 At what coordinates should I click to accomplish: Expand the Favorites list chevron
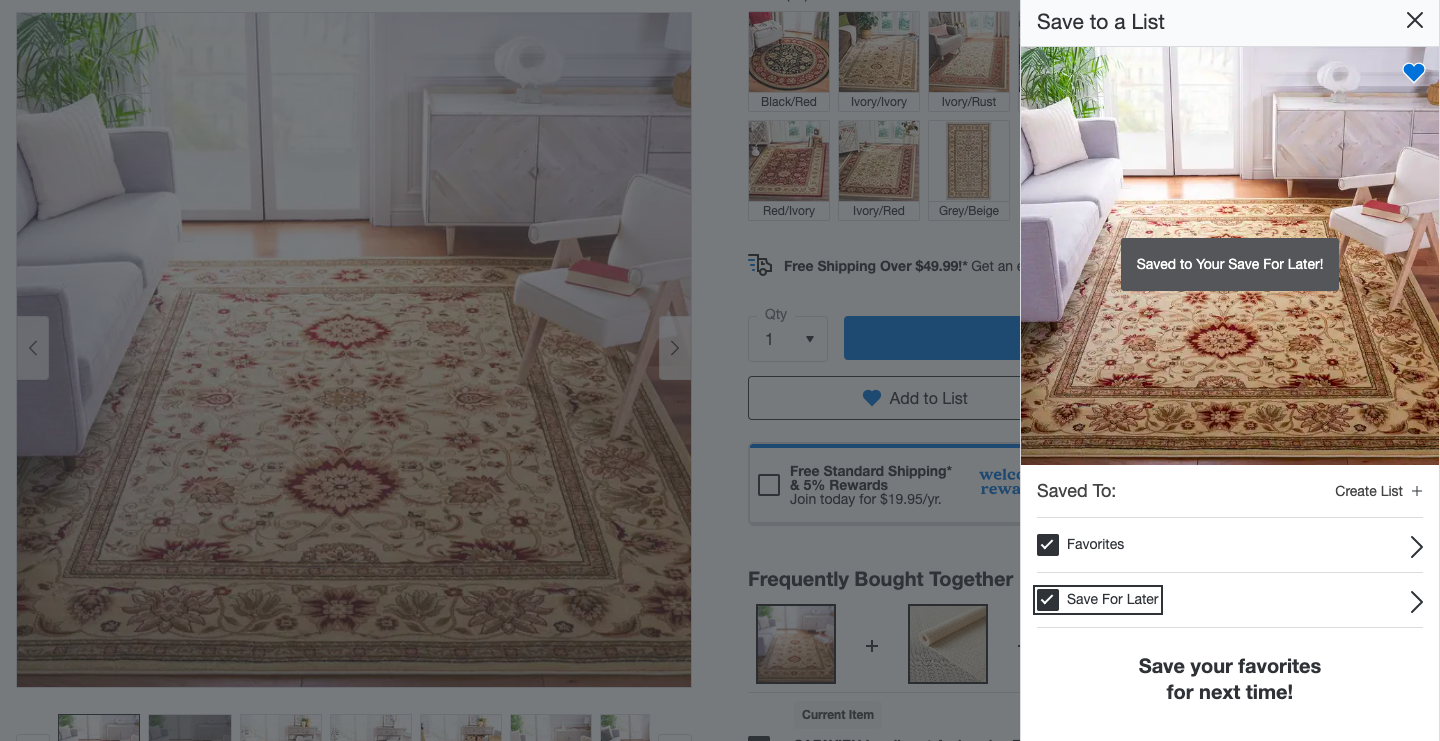[1416, 546]
